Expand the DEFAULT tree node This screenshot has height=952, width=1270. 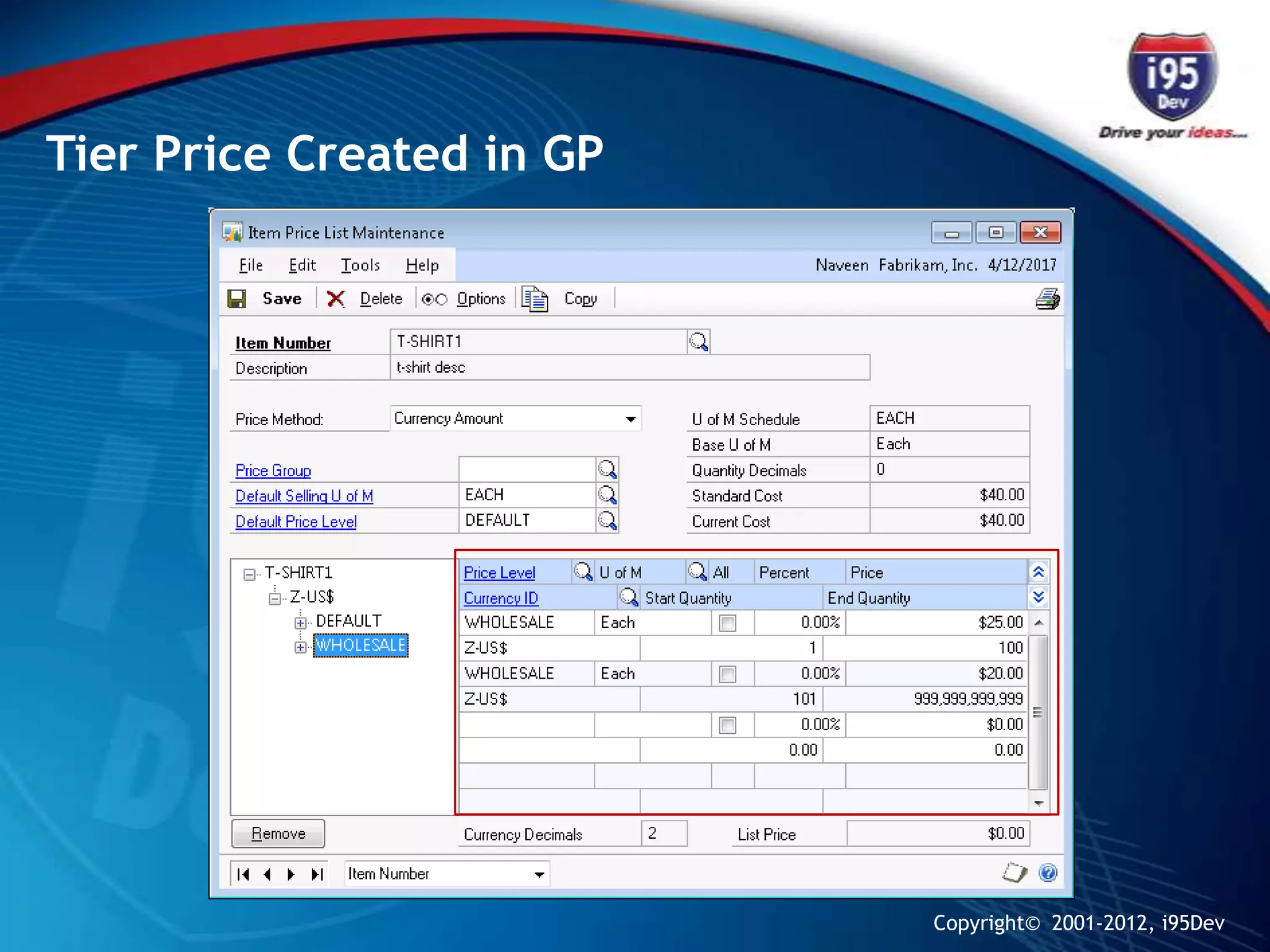(300, 622)
